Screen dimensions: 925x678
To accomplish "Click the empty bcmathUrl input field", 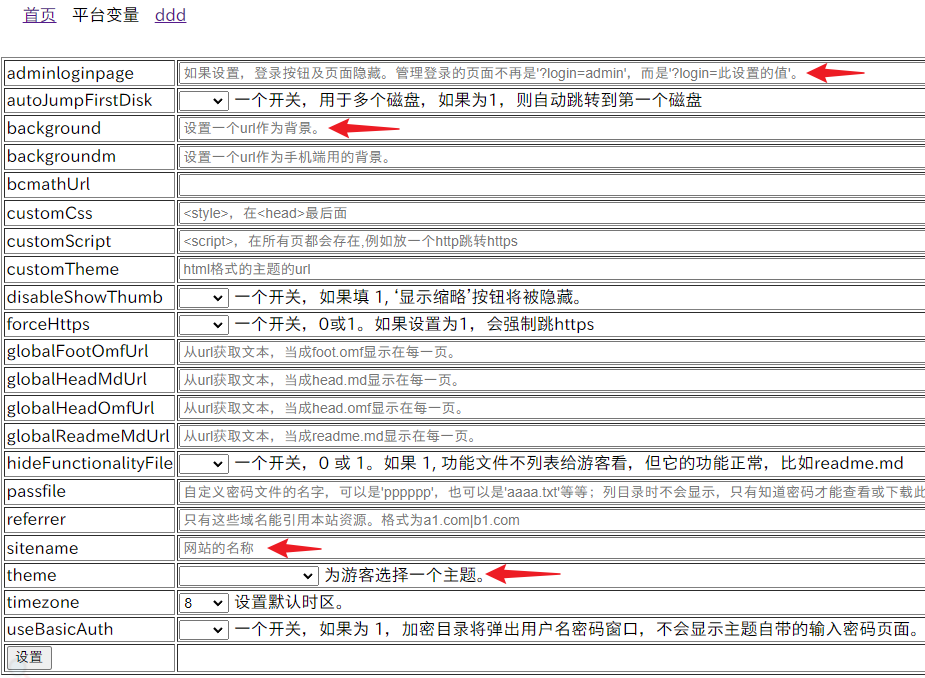I will (x=550, y=185).
